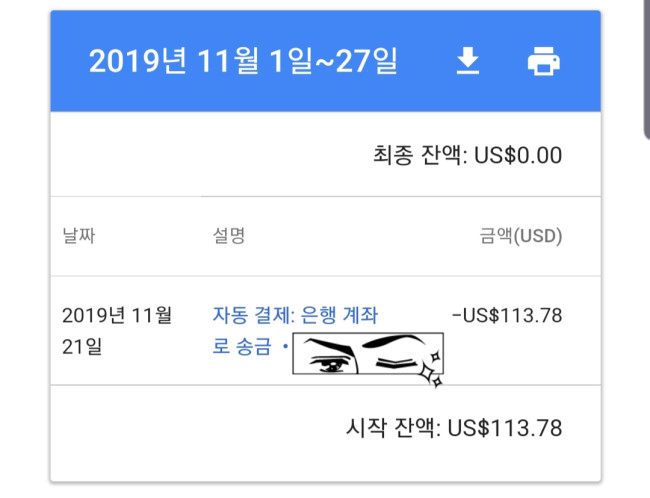Select the 최종 잔액 label
The image size is (650, 498).
(x=416, y=155)
